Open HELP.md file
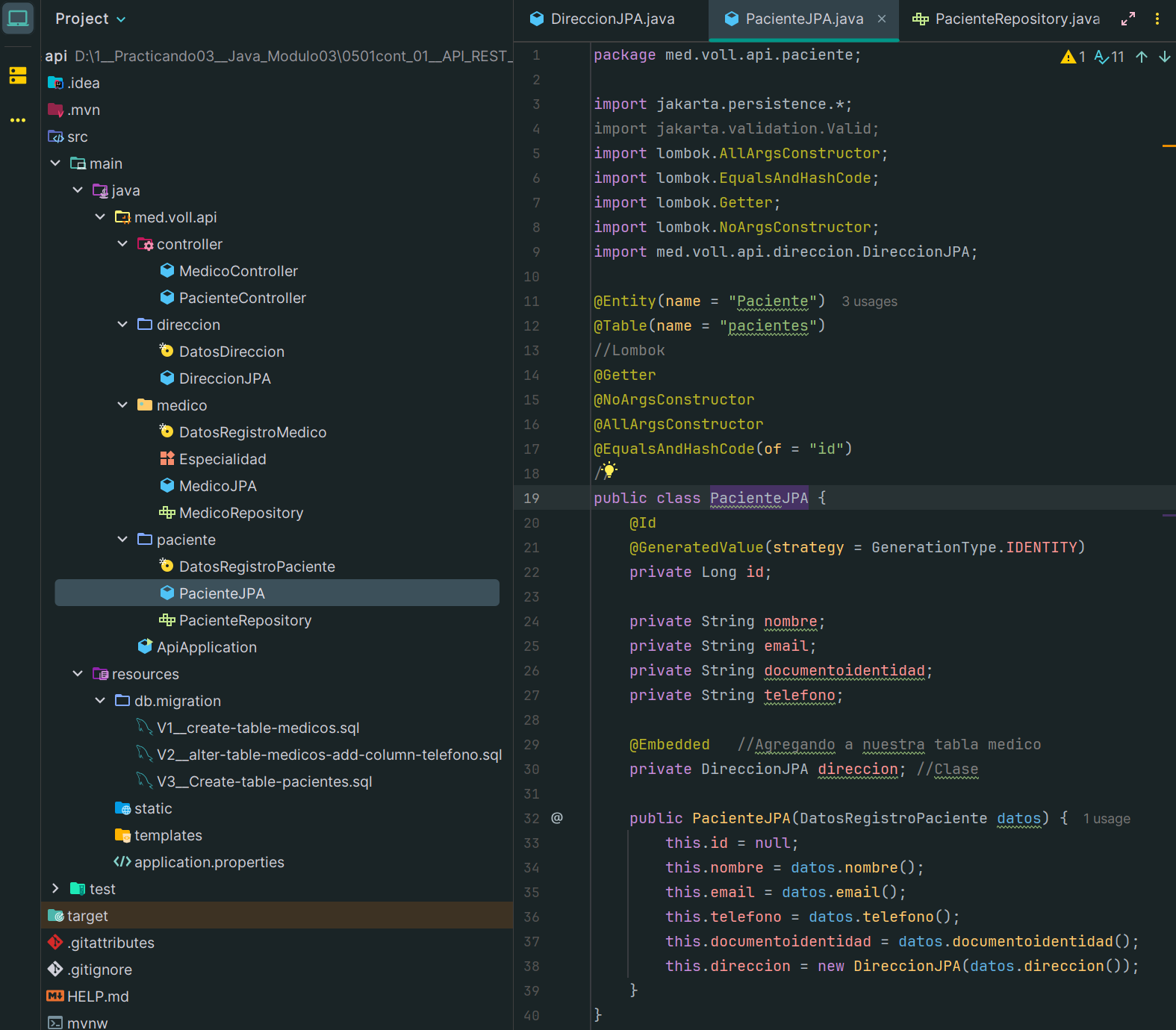1176x1030 pixels. [88, 996]
